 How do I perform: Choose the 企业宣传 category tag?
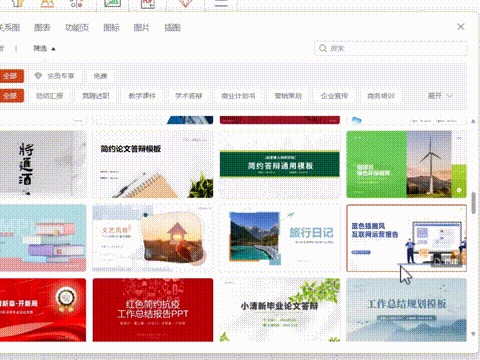[x=334, y=96]
